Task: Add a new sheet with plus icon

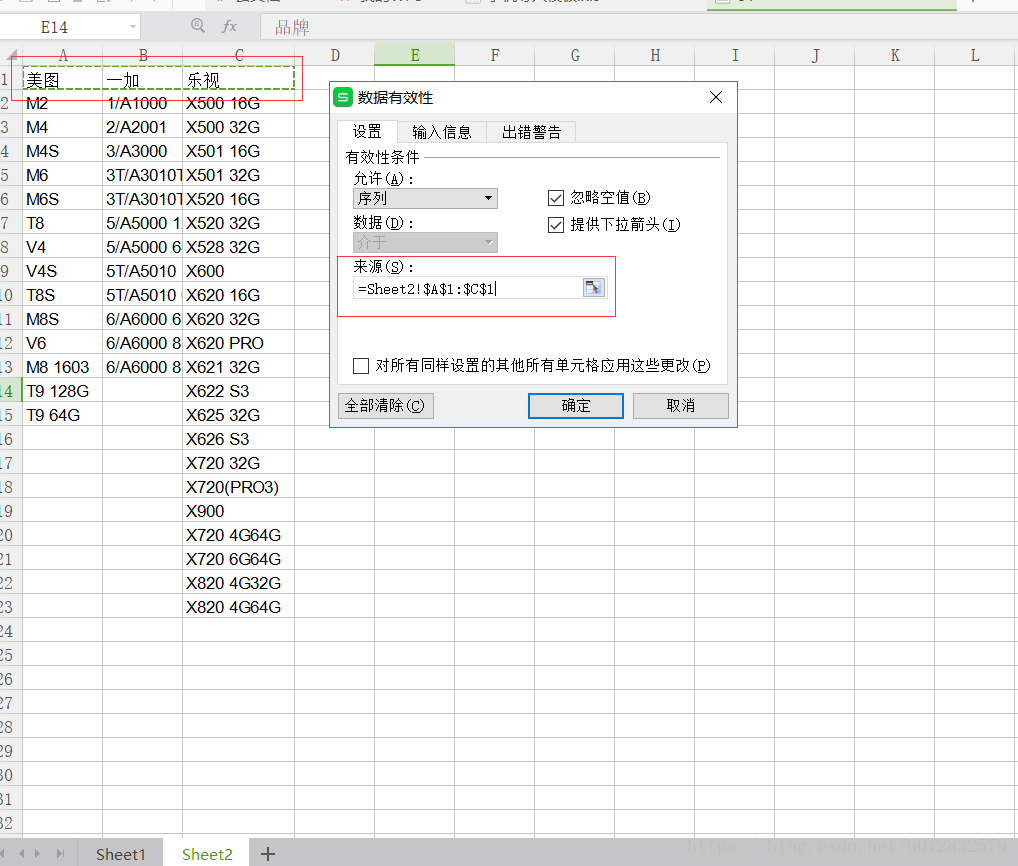Action: (x=267, y=854)
